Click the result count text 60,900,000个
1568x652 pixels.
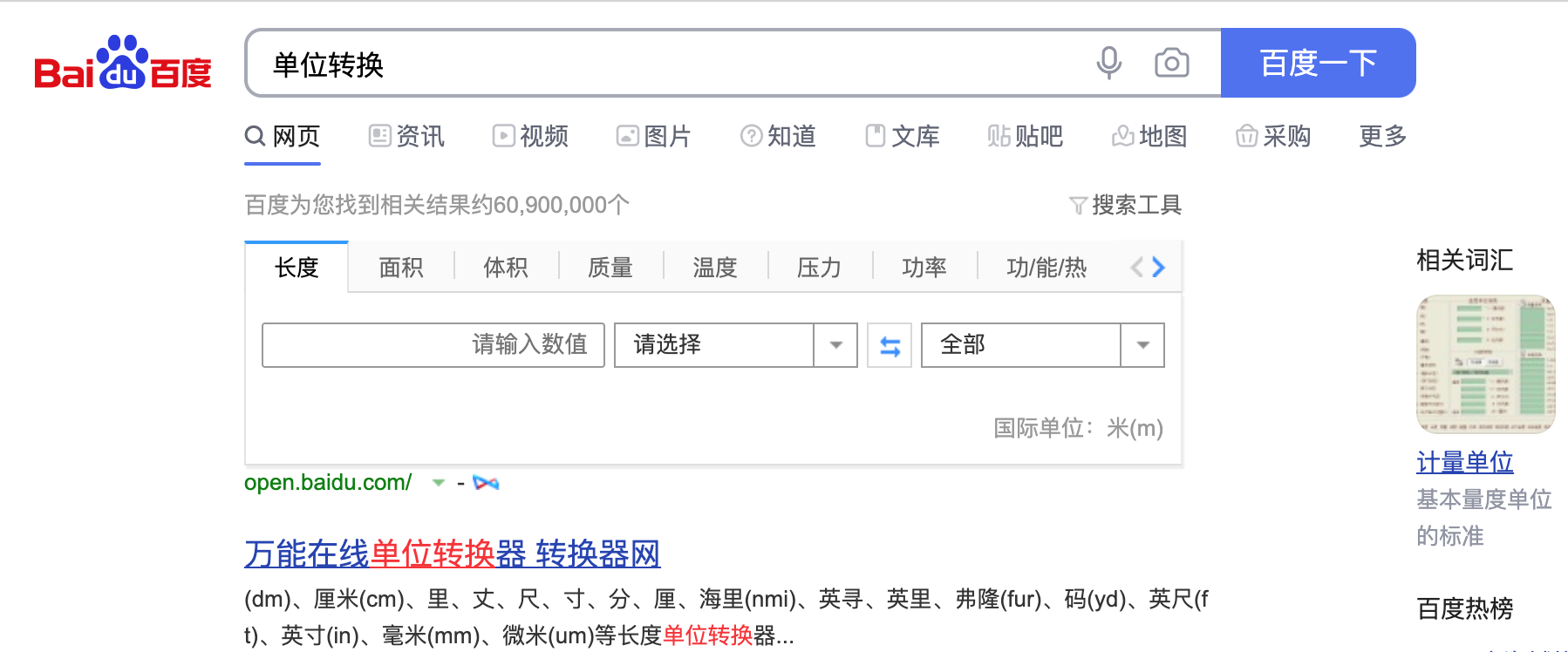coord(562,205)
